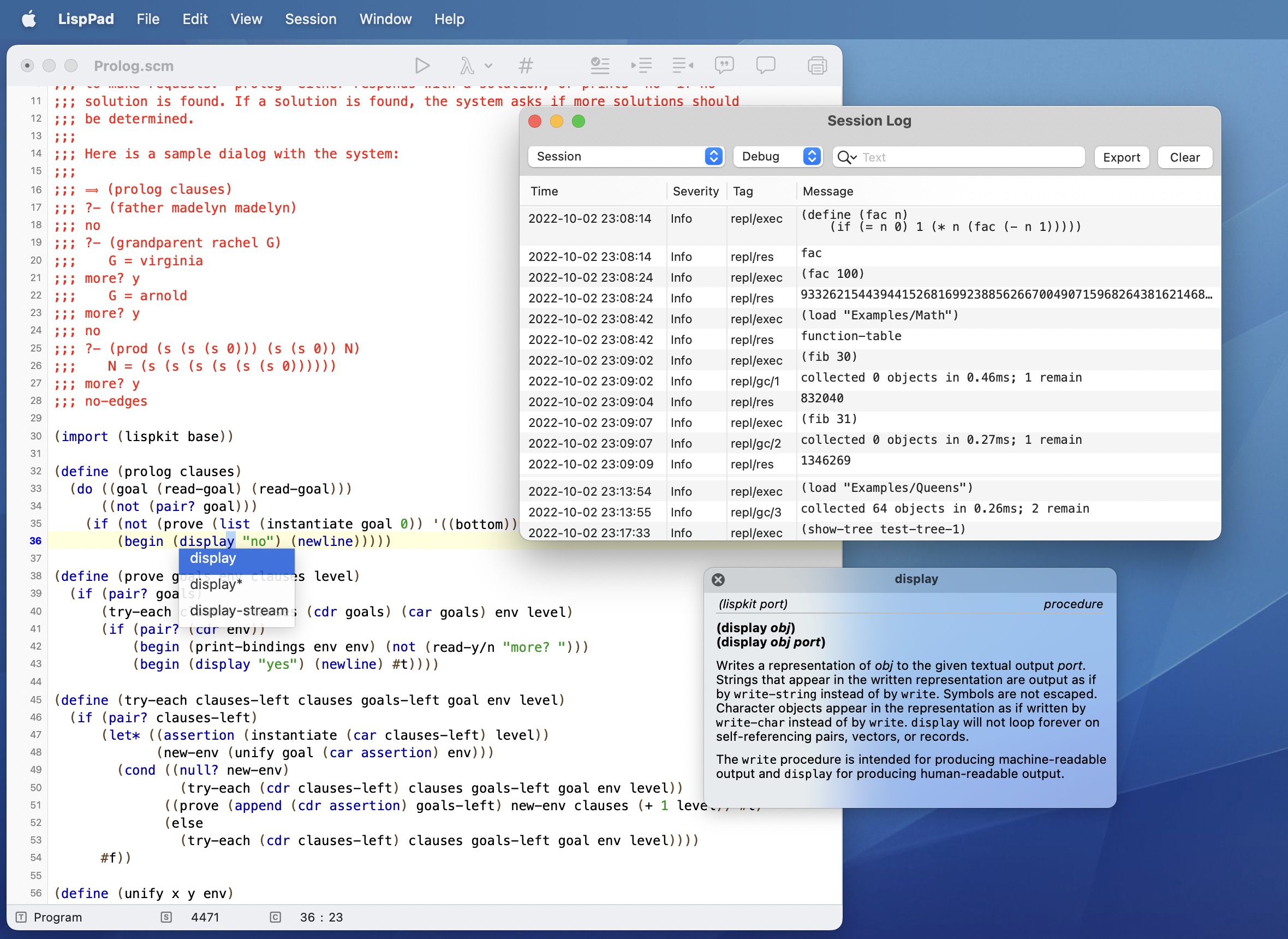Open the Session menu
Viewport: 1288px width, 939px height.
pyautogui.click(x=311, y=19)
